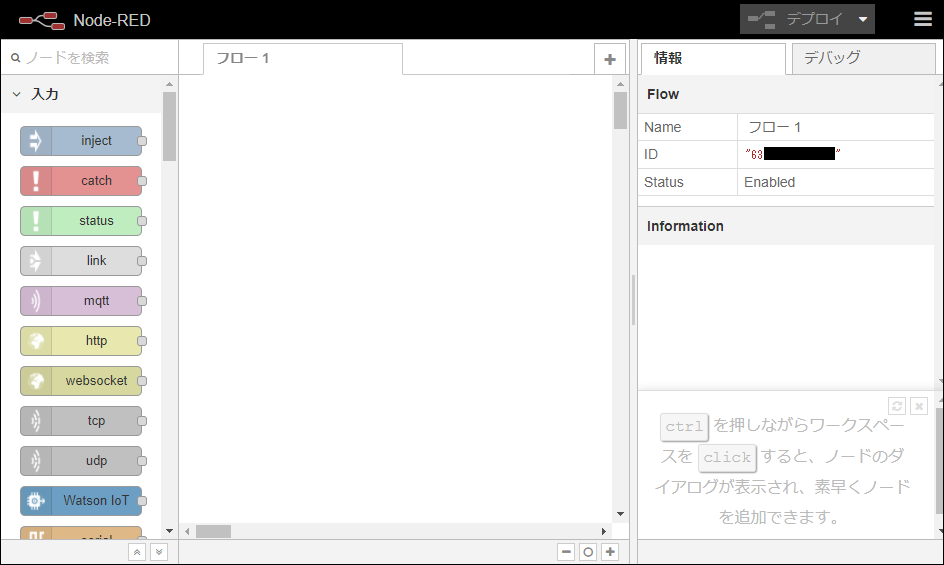Zoom out of the workspace
This screenshot has width=944, height=565.
click(x=566, y=552)
